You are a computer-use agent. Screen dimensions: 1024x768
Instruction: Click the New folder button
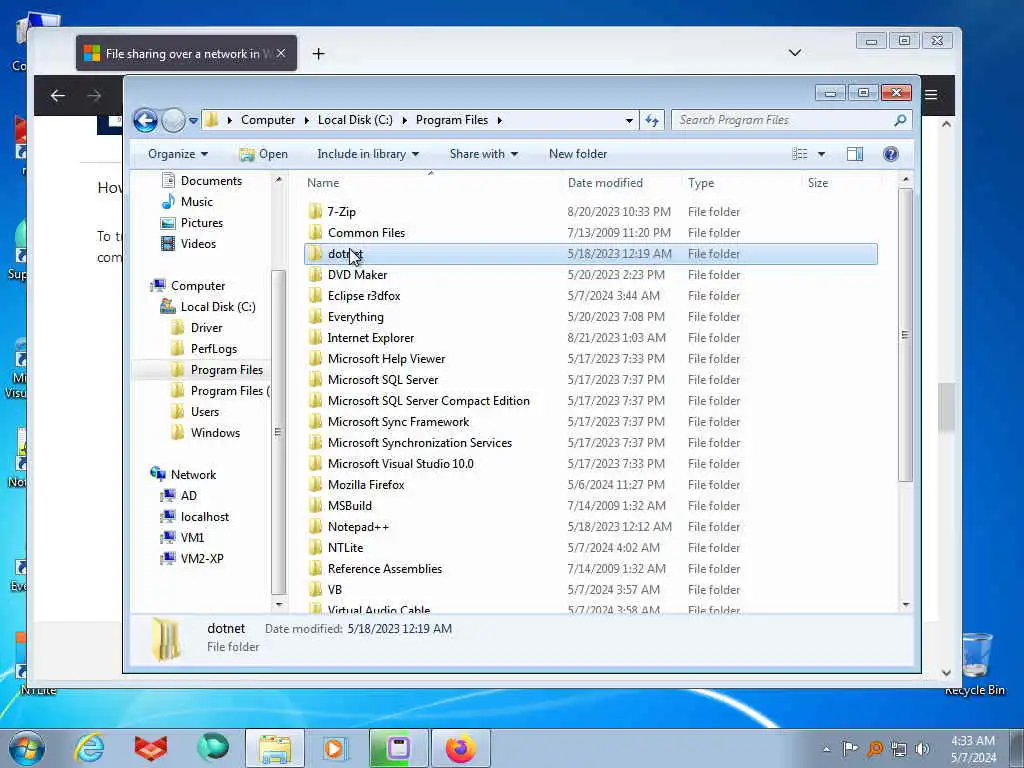click(578, 154)
